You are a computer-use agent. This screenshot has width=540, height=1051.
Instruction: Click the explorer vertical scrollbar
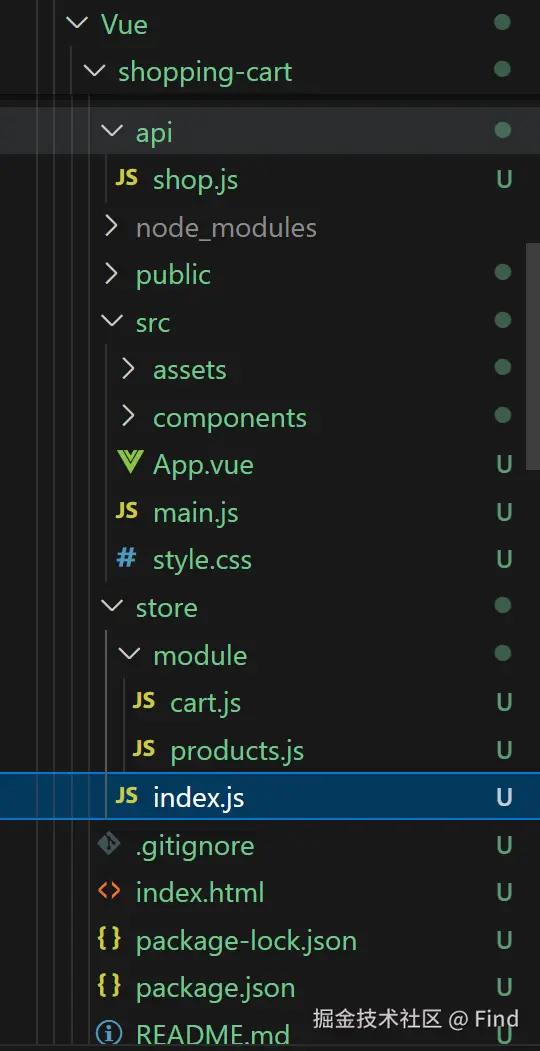pos(533,355)
